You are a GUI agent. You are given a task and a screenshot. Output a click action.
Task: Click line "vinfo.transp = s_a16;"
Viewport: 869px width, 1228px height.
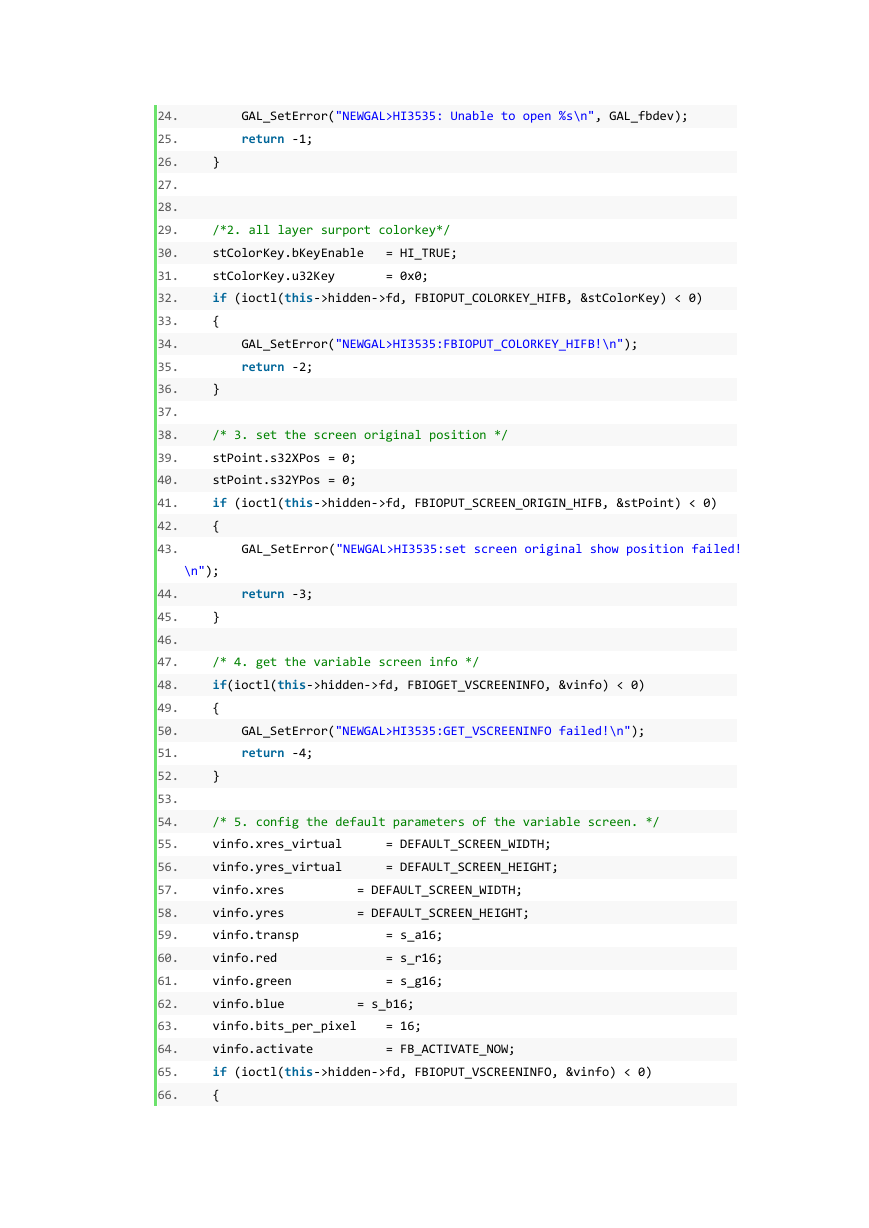pos(327,935)
